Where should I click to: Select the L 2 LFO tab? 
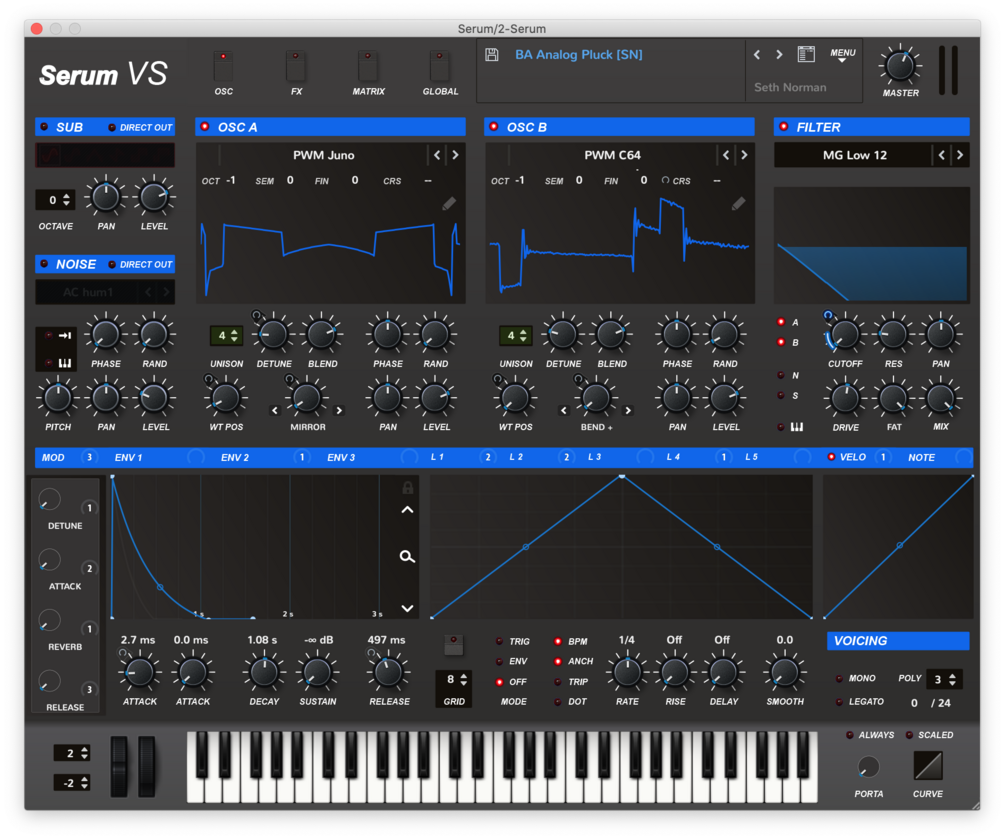[516, 457]
